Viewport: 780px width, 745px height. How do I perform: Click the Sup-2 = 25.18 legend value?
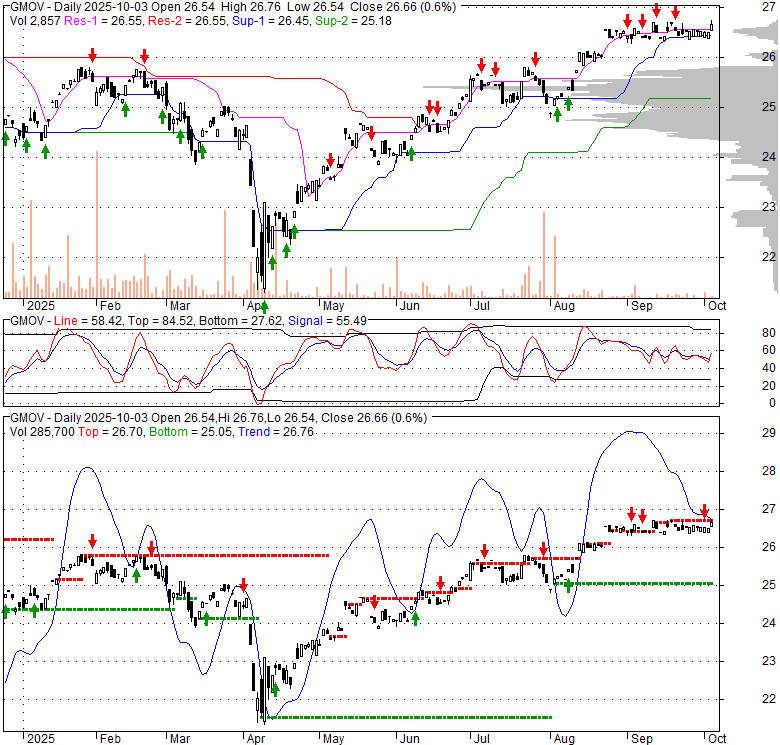(353, 21)
